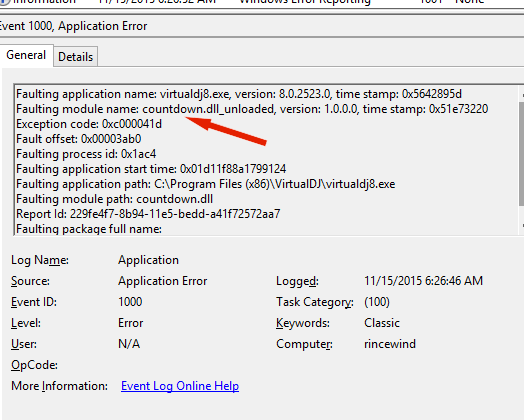Click the Computer value 'rincewind'

click(x=390, y=344)
